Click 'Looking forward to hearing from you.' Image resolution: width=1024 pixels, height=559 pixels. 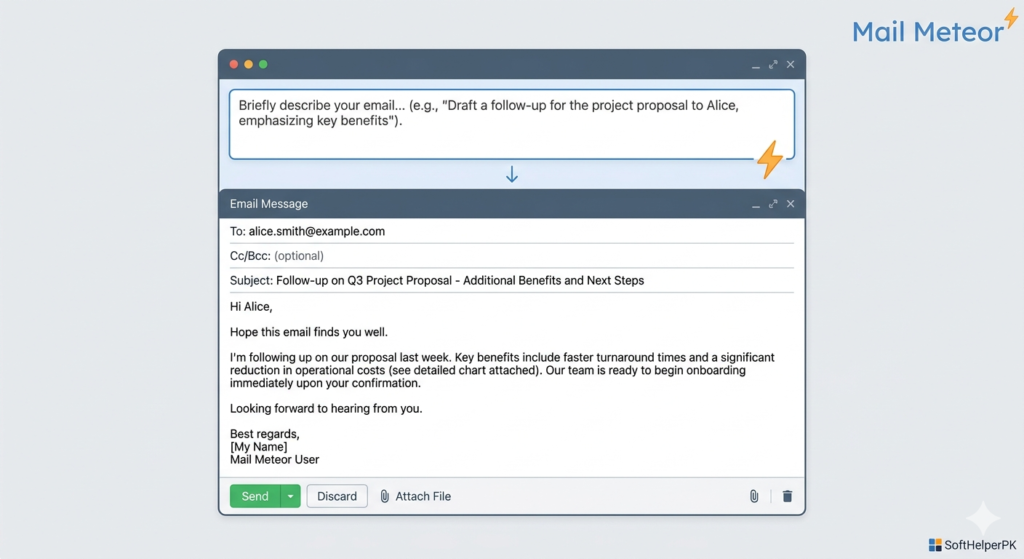point(326,409)
